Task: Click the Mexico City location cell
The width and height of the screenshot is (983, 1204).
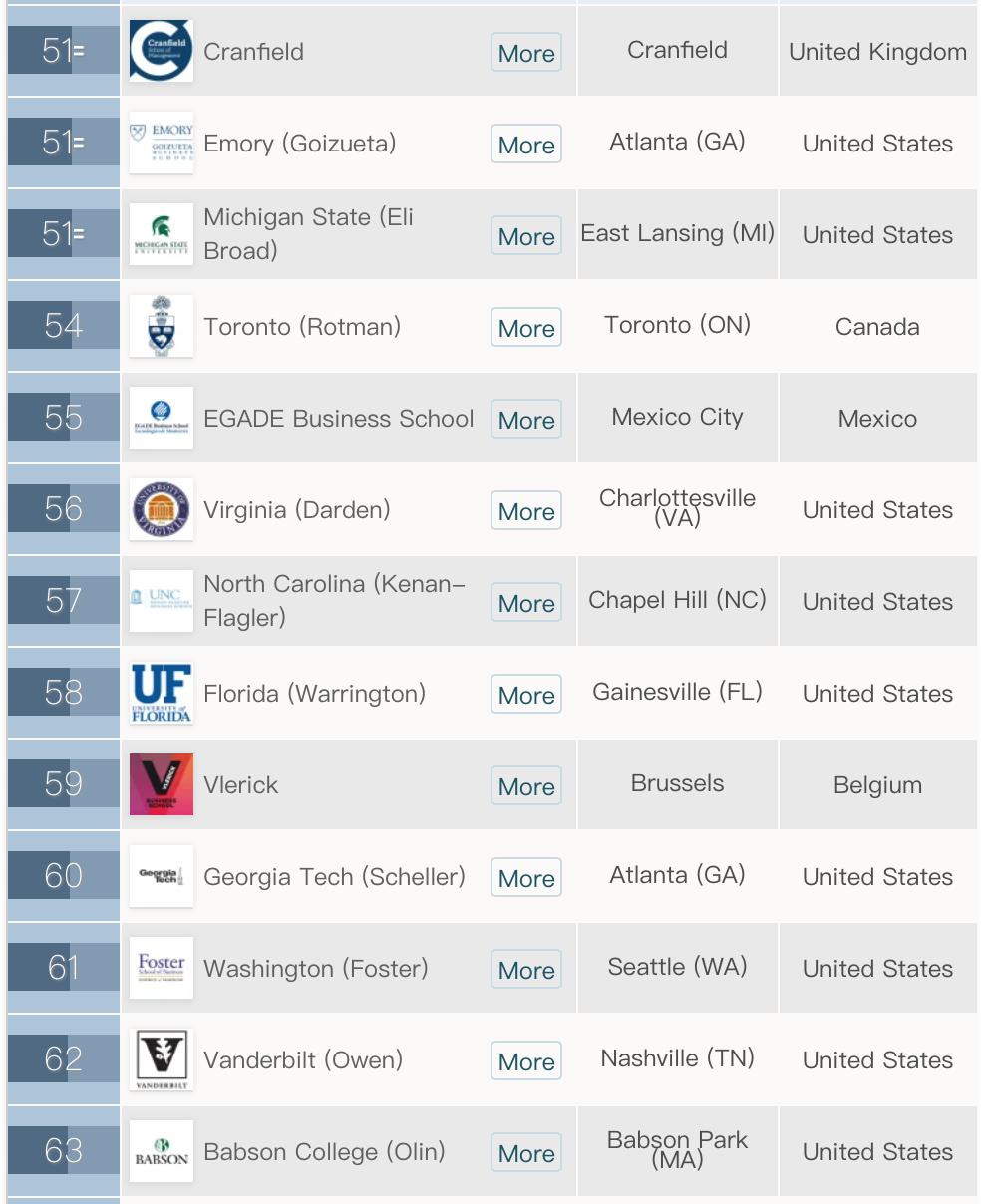Action: click(x=678, y=417)
